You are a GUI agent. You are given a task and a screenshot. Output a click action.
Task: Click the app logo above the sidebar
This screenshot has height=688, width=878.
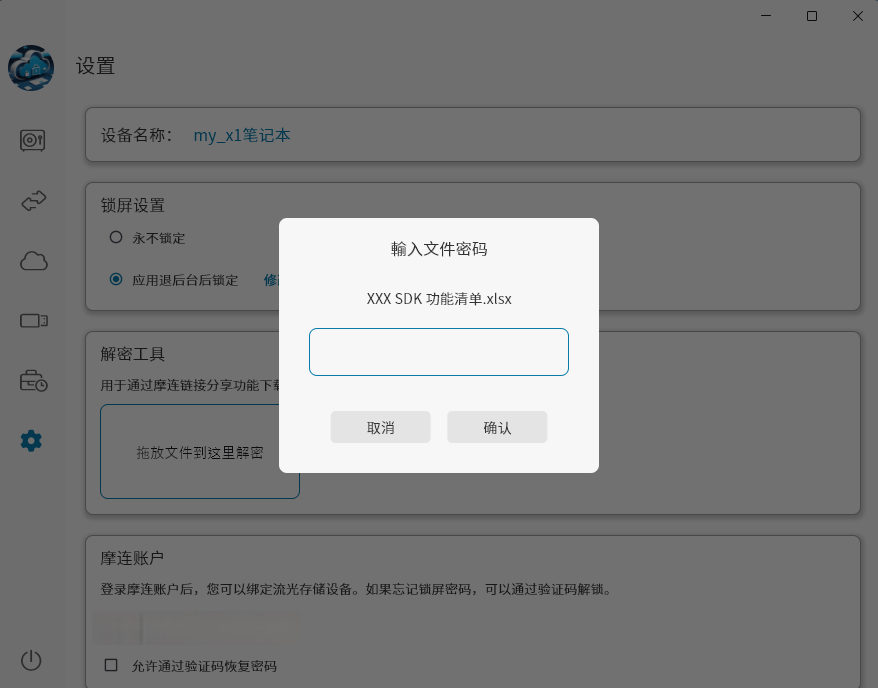[31, 68]
